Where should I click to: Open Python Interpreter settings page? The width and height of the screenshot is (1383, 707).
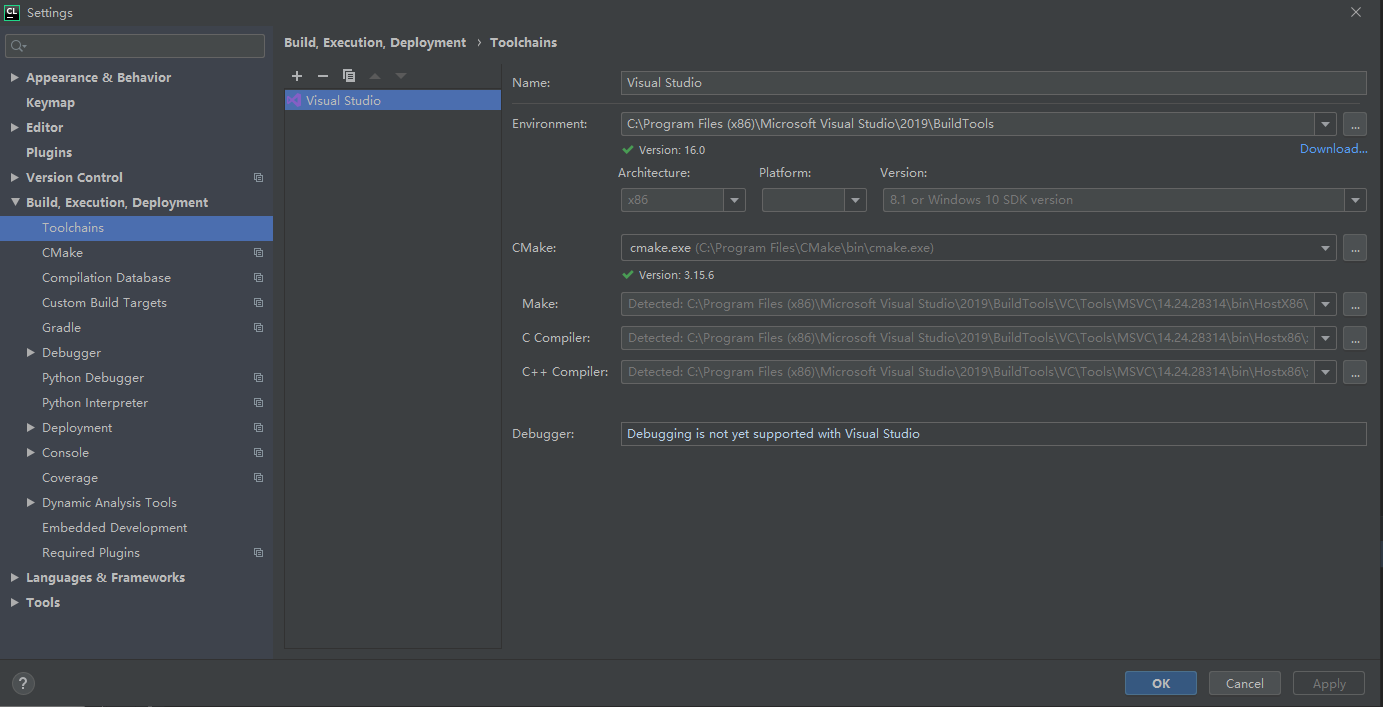[95, 402]
